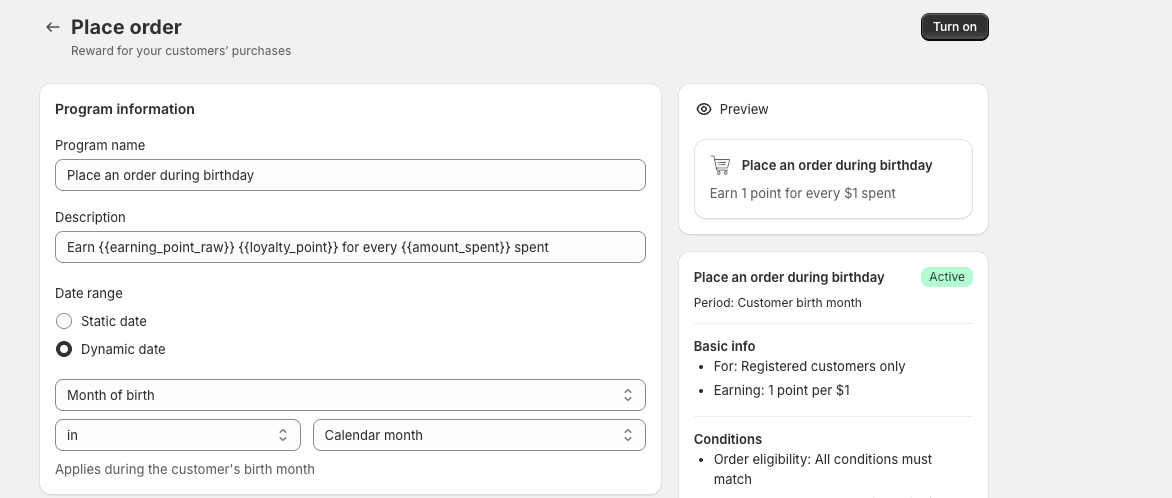The width and height of the screenshot is (1172, 498).
Task: Click the Basic info section heading
Action: pos(724,346)
